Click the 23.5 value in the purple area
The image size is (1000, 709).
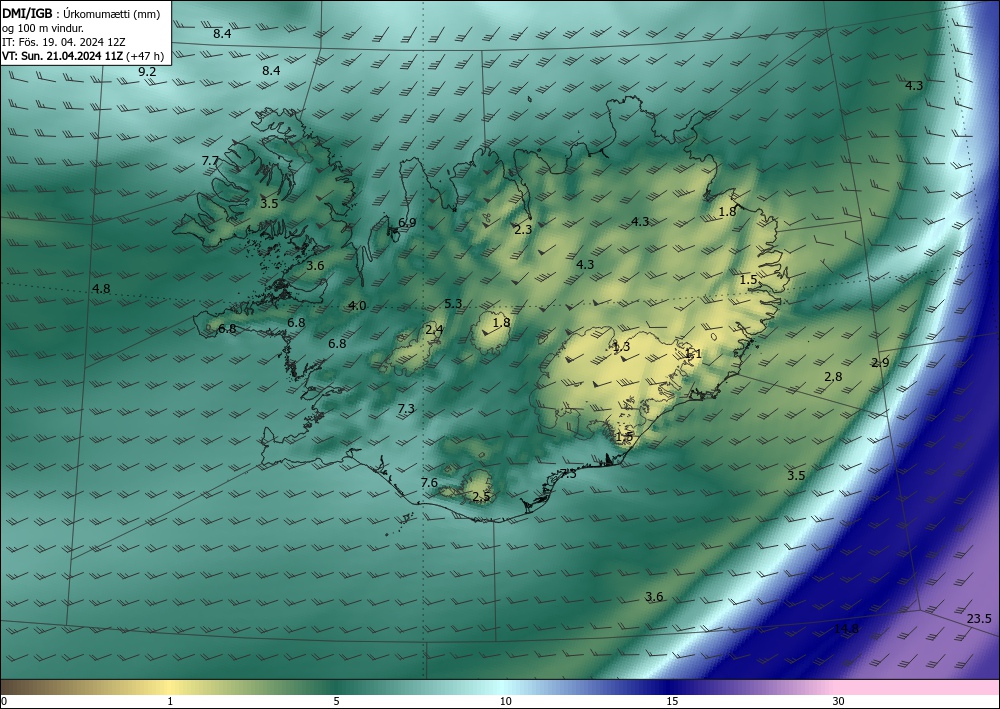pos(979,618)
